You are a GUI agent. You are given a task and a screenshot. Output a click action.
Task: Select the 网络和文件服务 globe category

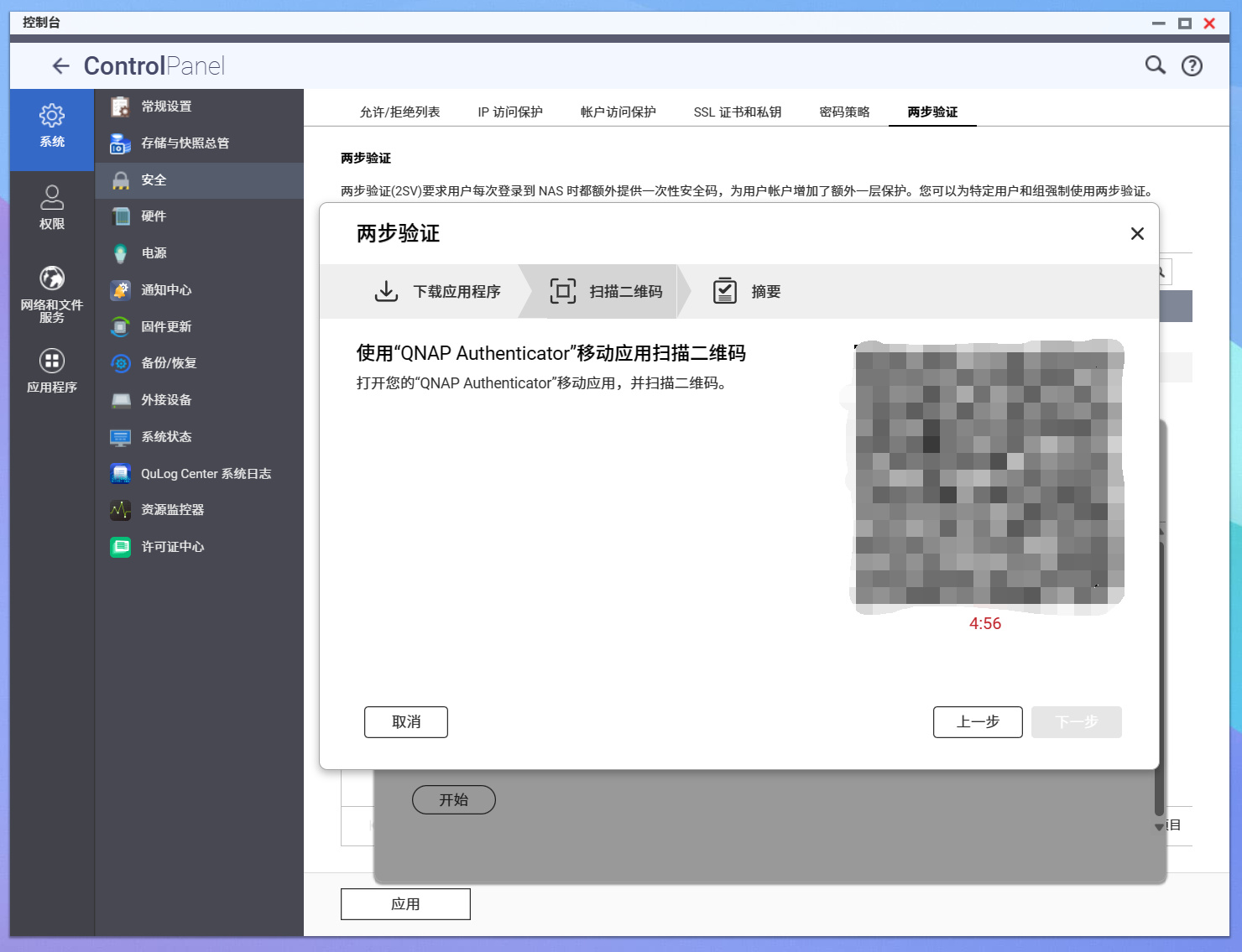(52, 294)
